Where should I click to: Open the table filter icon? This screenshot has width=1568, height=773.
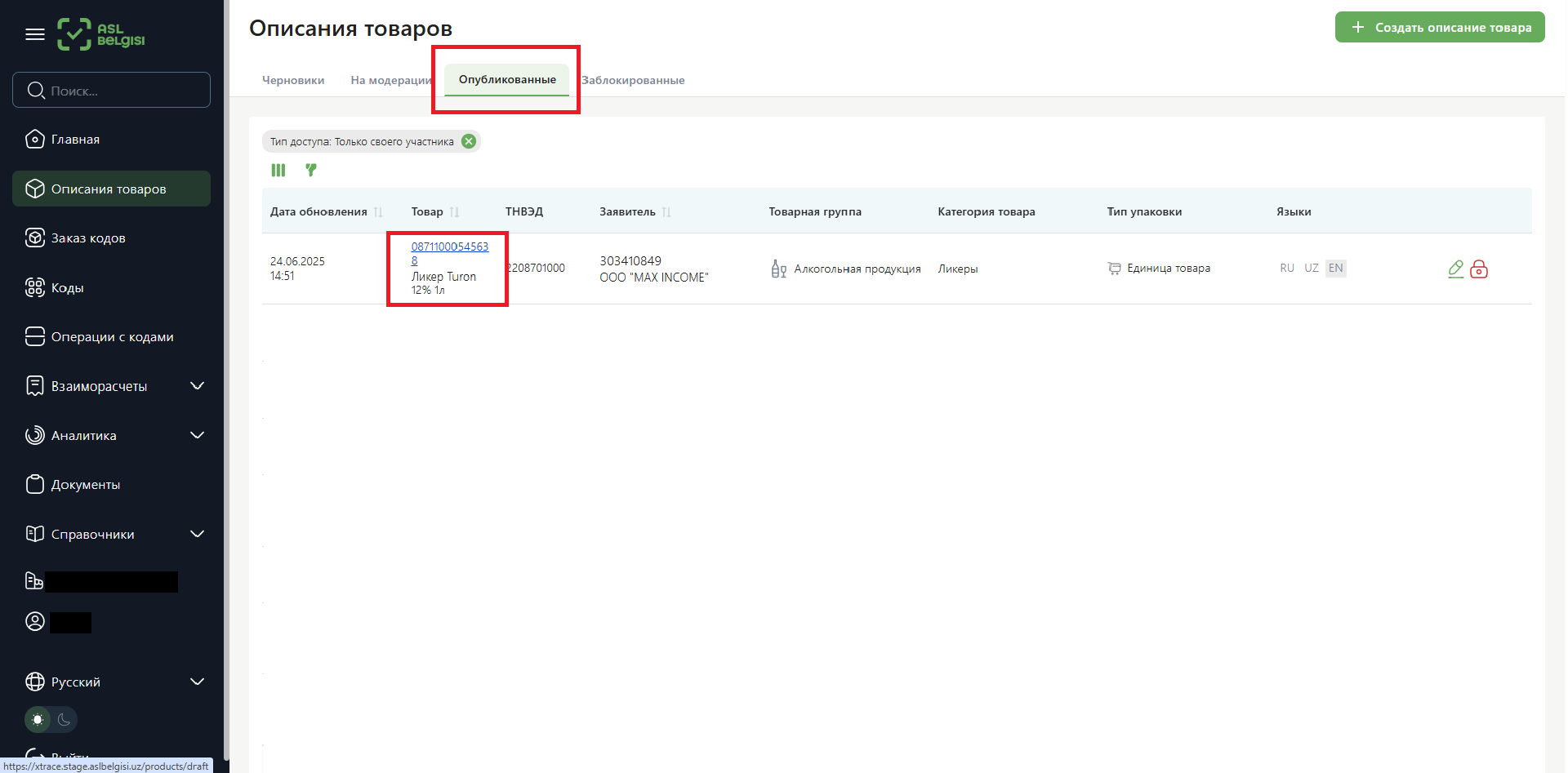(311, 170)
